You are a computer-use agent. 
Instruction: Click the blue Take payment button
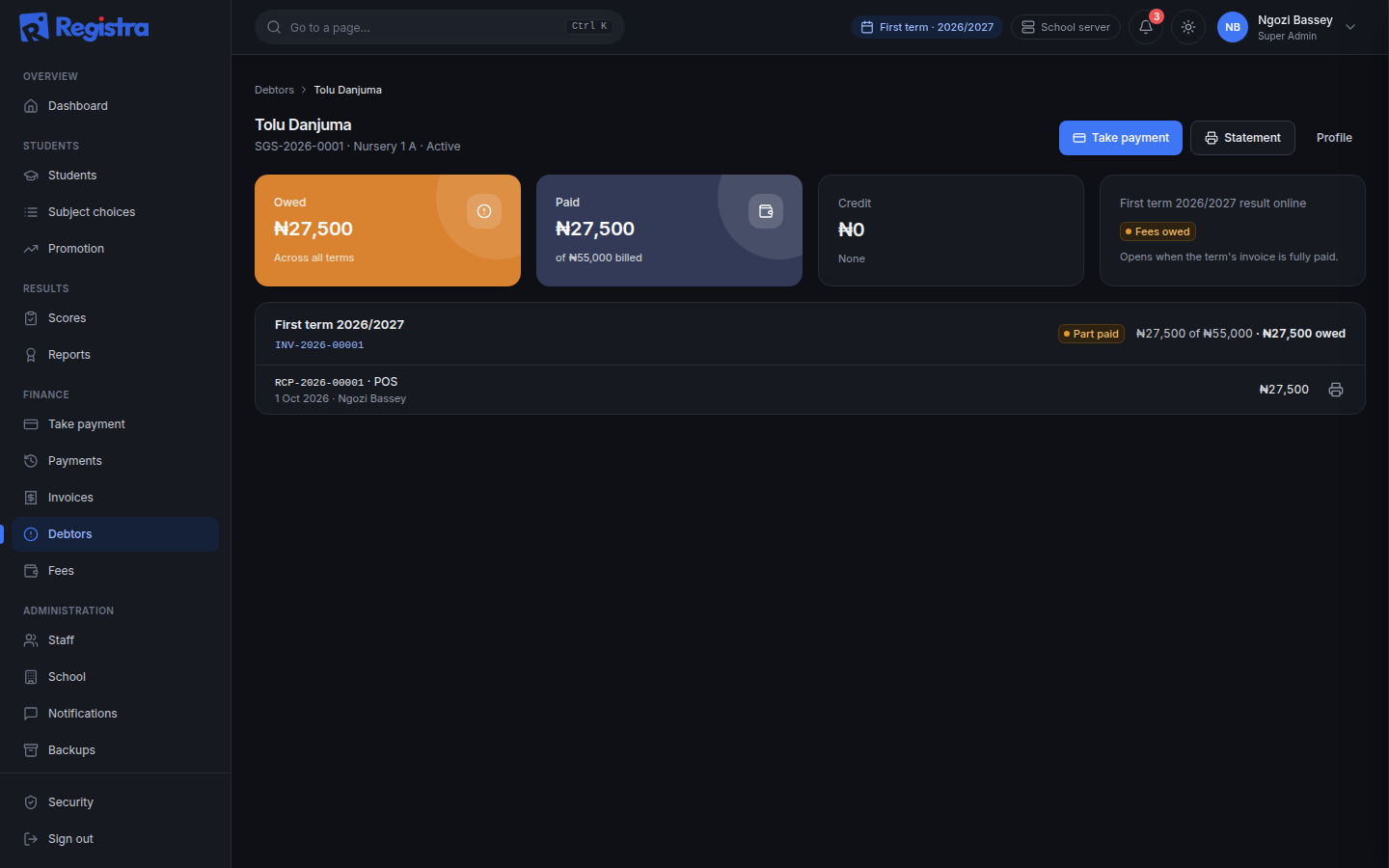click(x=1121, y=138)
